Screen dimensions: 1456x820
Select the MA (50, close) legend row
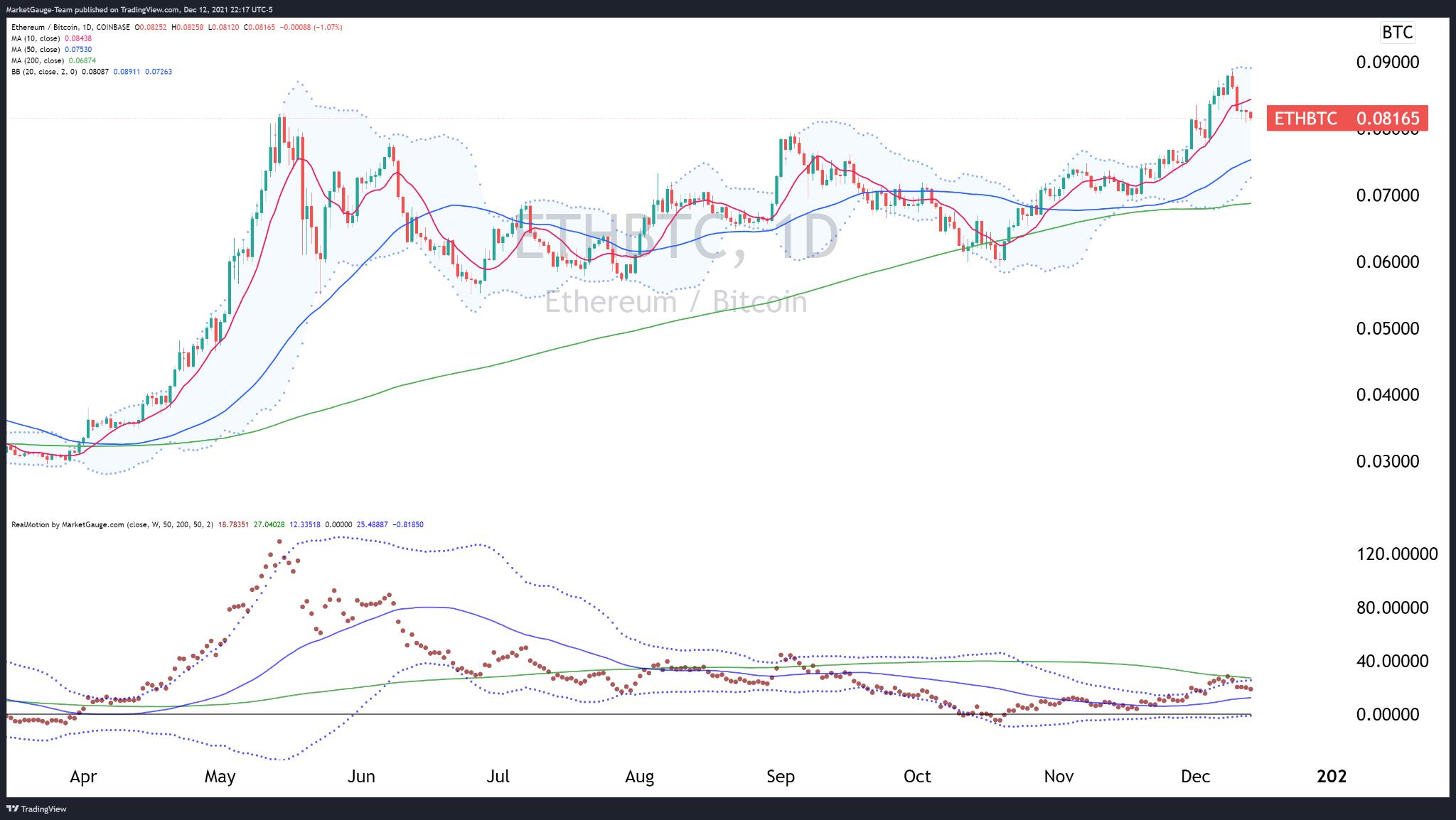tap(51, 50)
